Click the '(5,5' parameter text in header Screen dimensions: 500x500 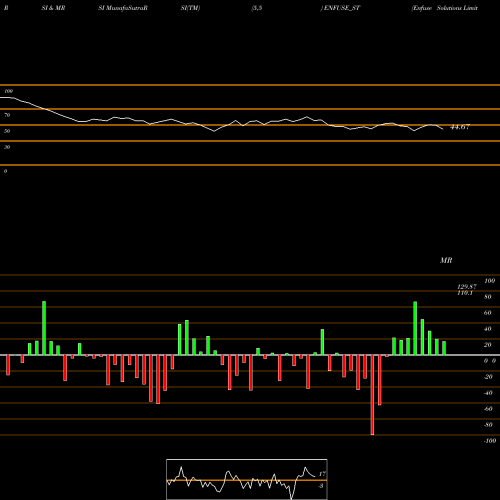point(257,8)
